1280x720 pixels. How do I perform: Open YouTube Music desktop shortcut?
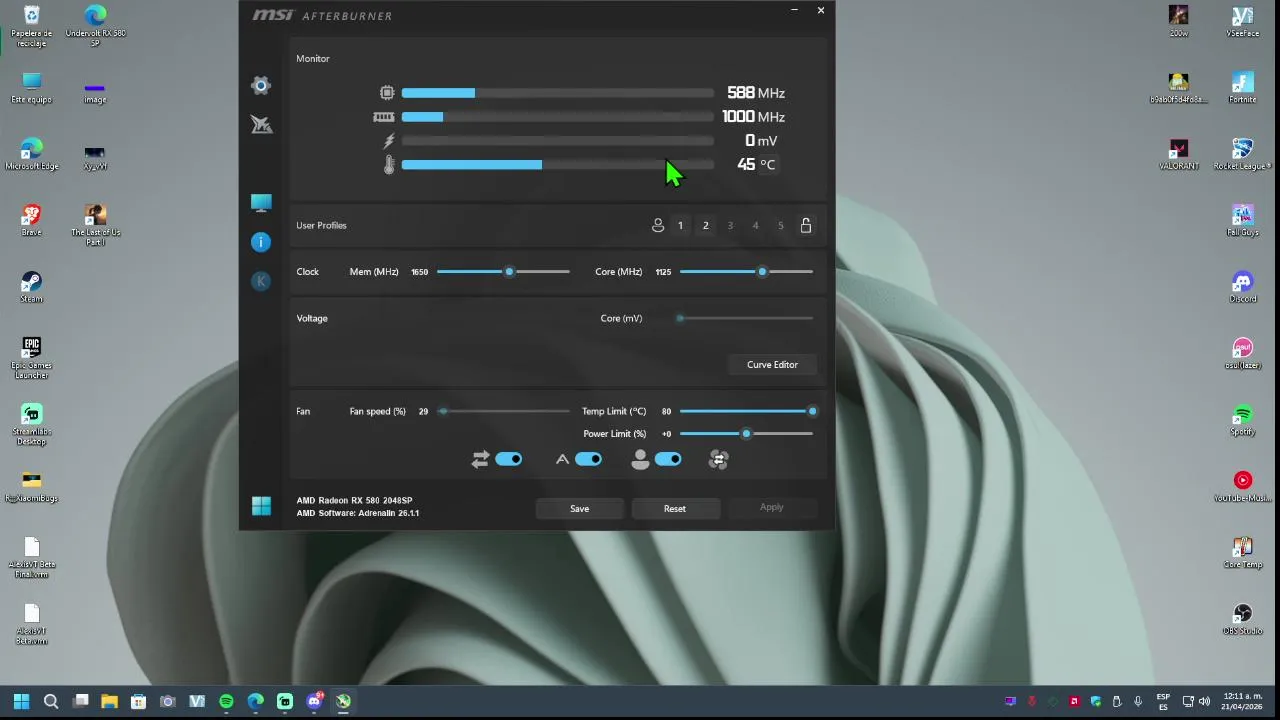[1243, 486]
